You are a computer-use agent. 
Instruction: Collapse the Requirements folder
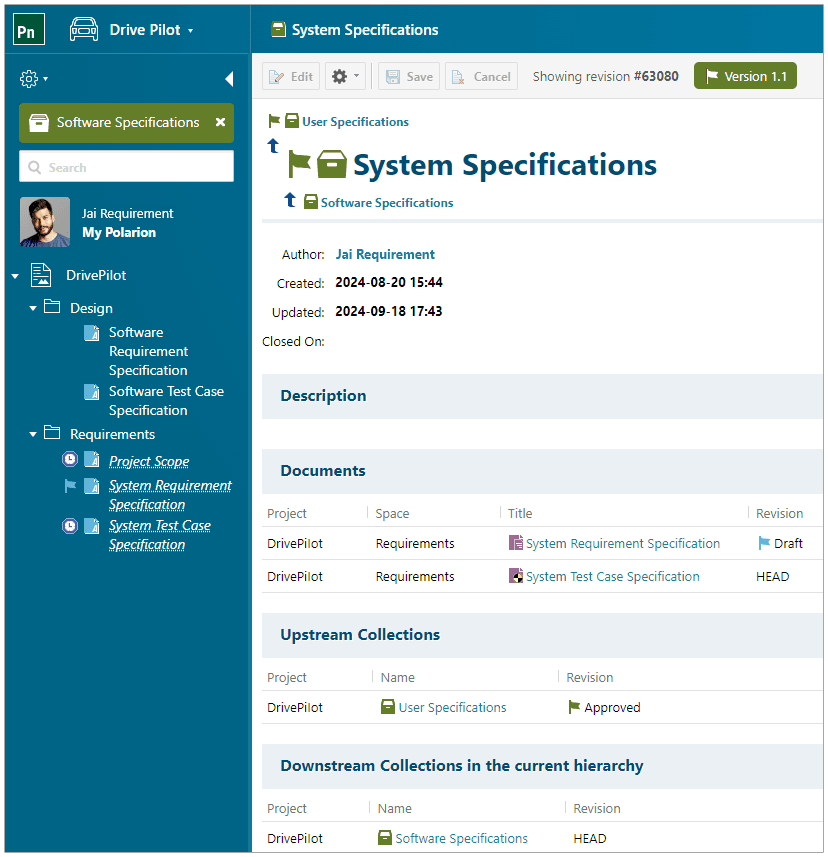tap(33, 434)
